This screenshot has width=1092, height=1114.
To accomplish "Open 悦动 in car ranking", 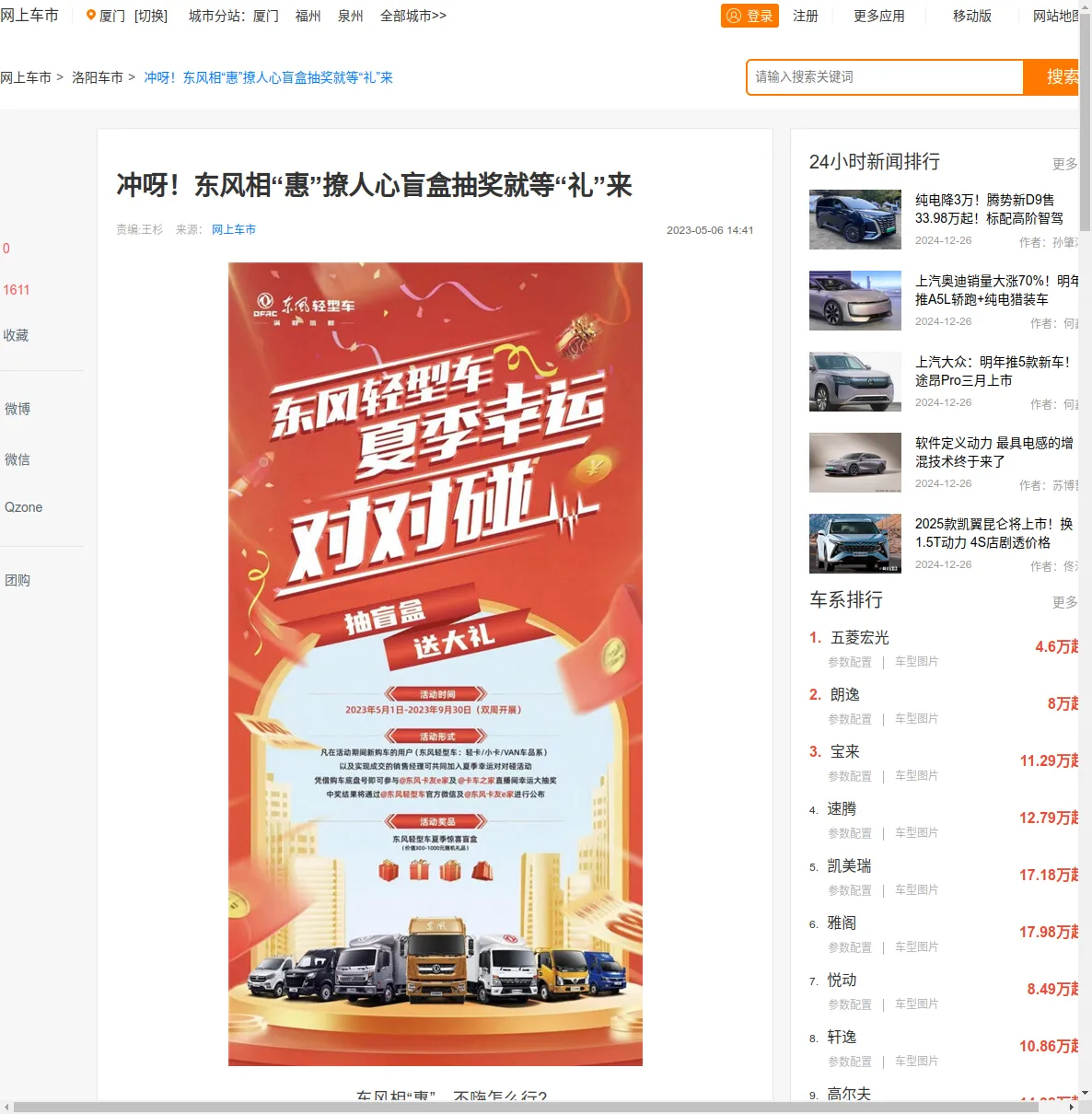I will point(842,980).
